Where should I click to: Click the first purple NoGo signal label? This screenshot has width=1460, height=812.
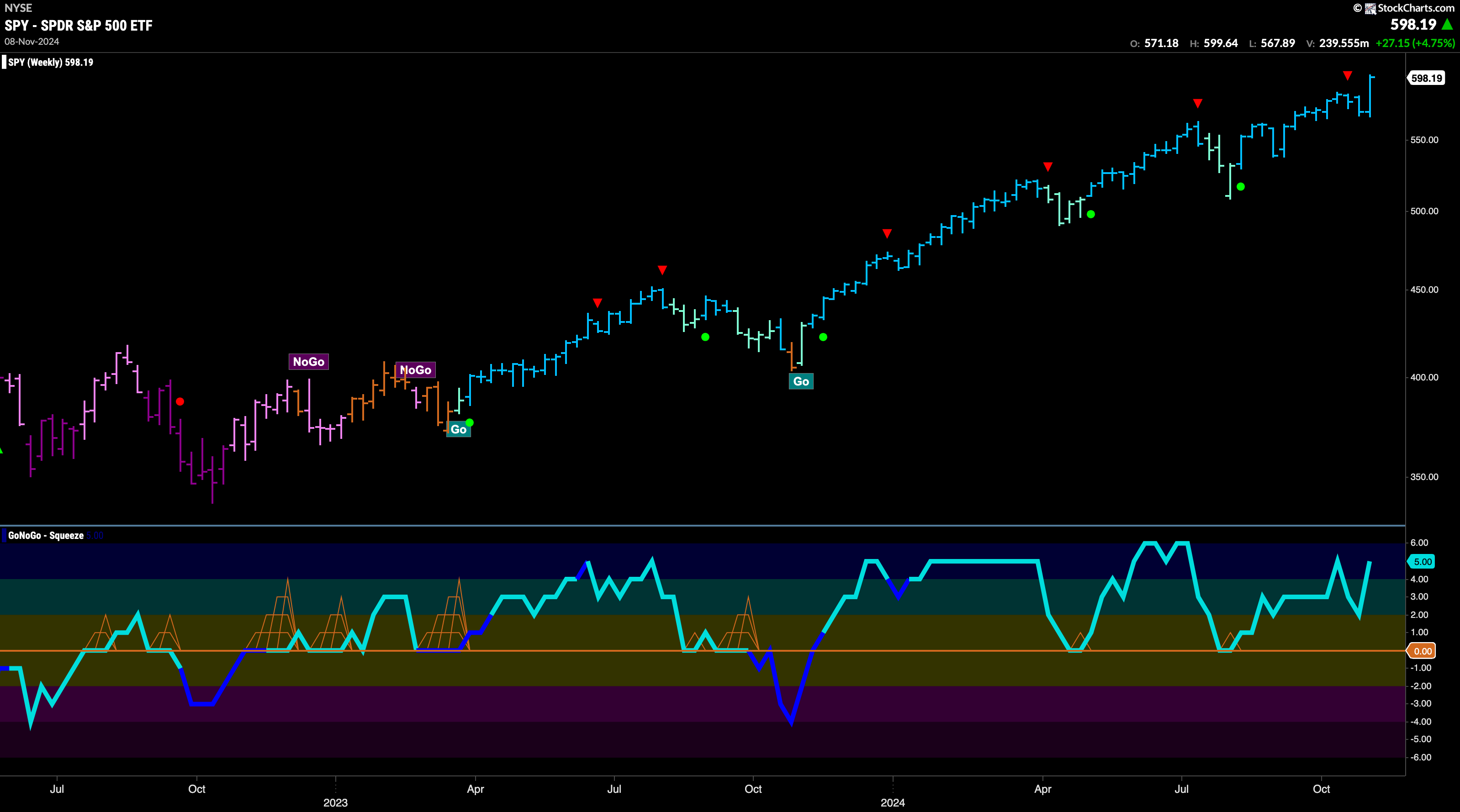coord(308,362)
